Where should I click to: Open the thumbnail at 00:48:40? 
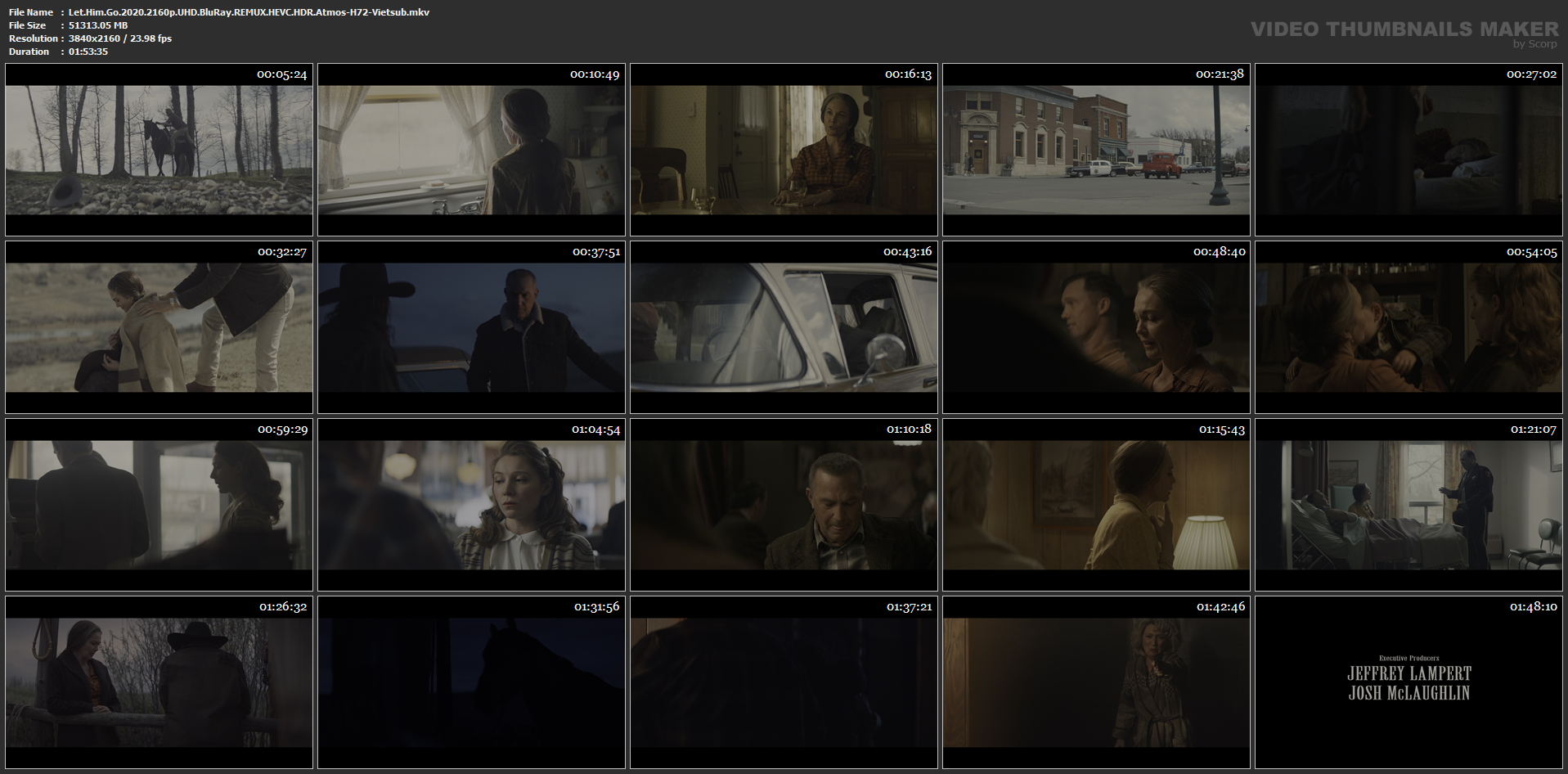(x=1097, y=327)
